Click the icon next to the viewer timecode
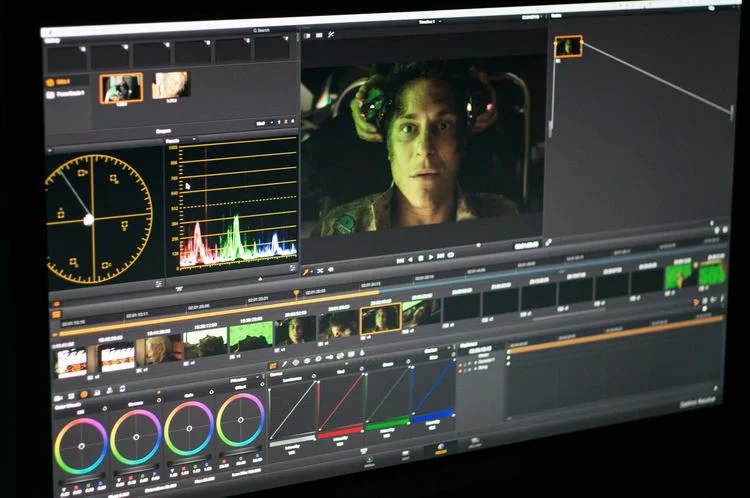The image size is (750, 498). [x=548, y=242]
